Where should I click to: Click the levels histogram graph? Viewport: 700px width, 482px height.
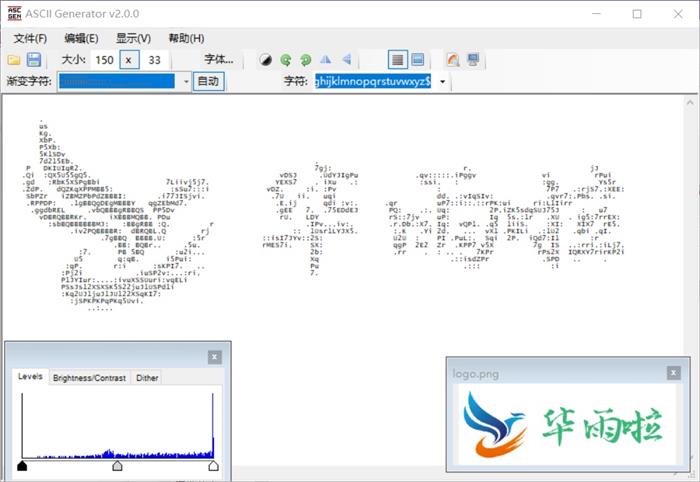117,425
